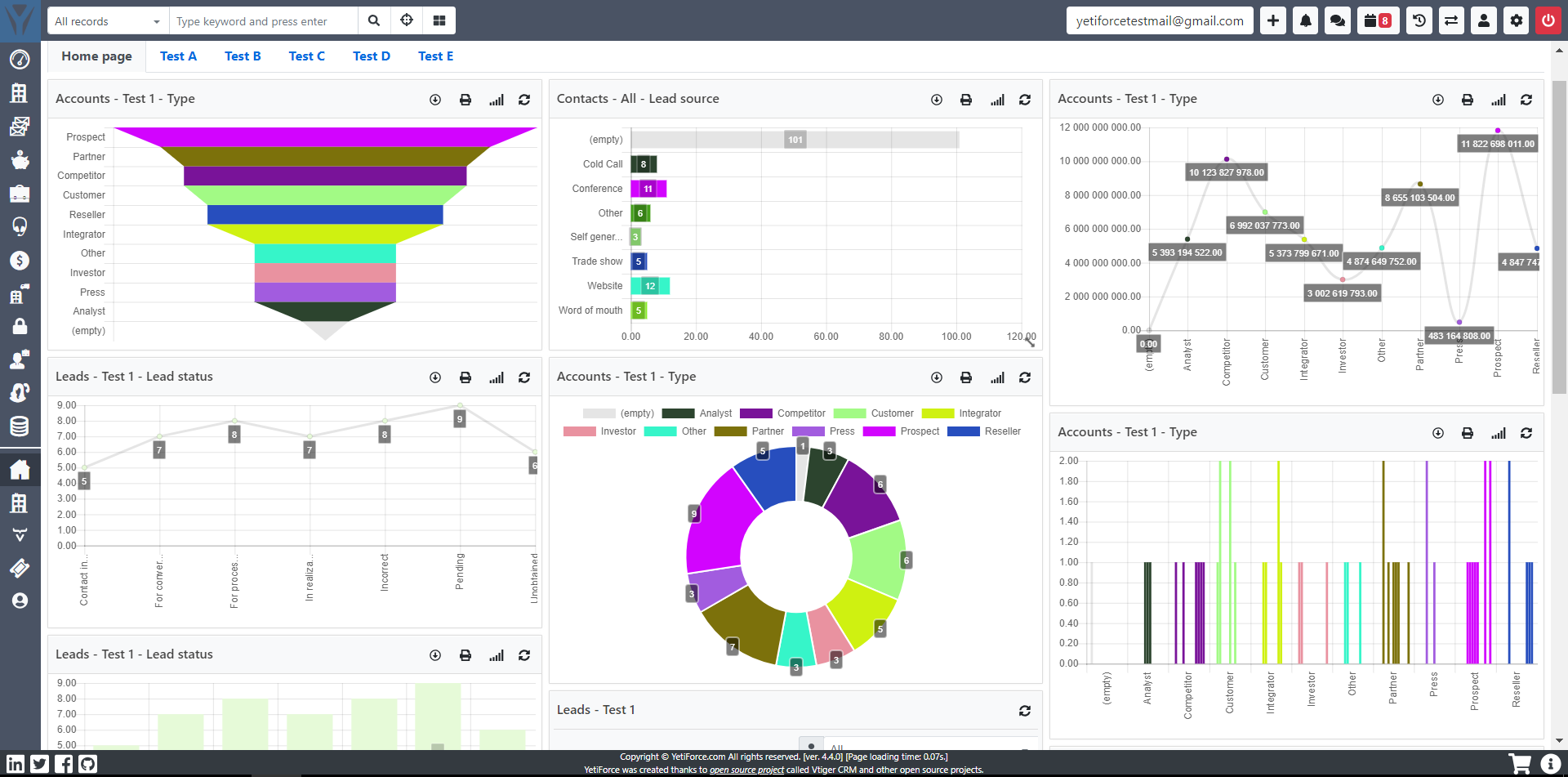
Task: Open the settings gear icon
Action: pos(1517,21)
